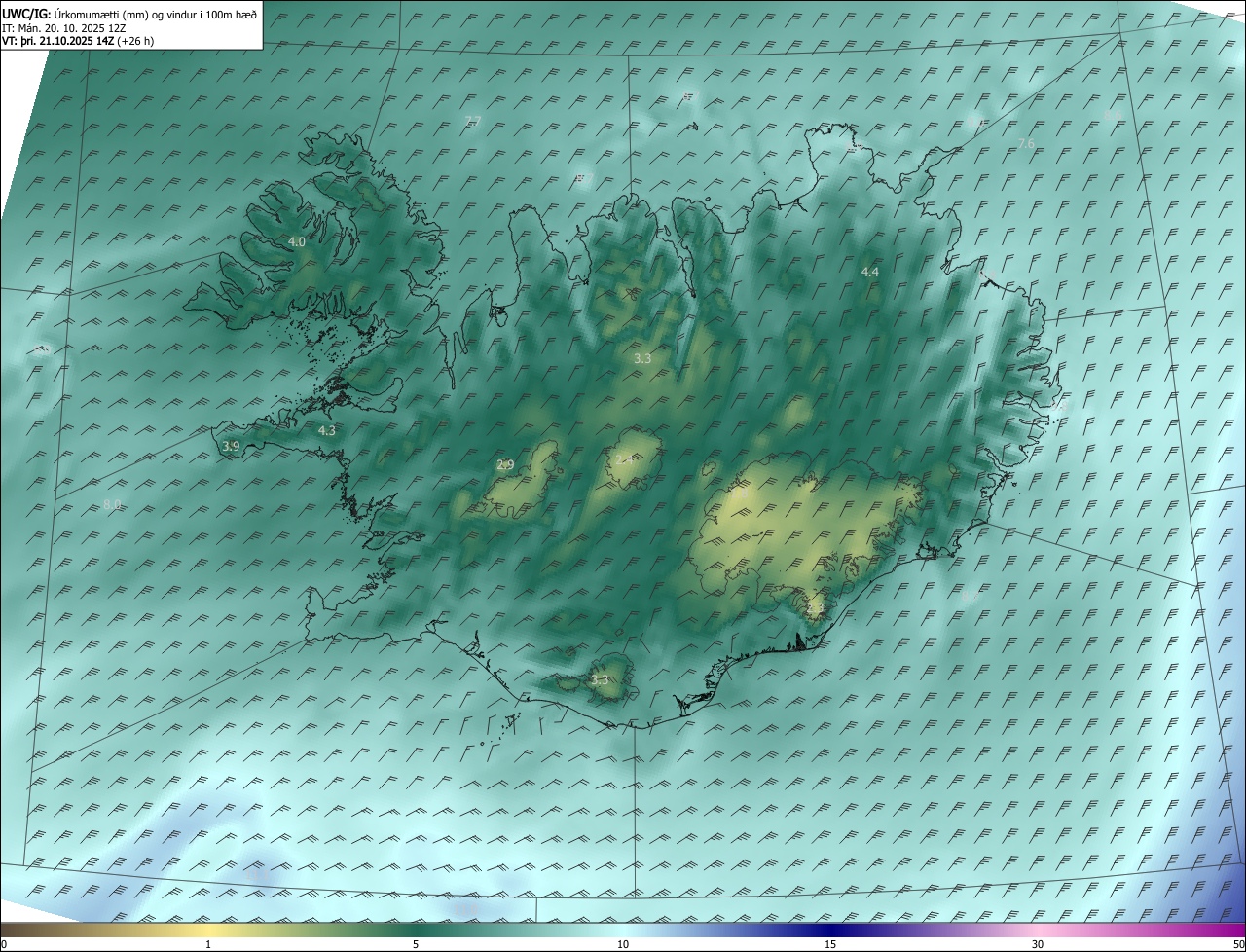Click the '1' tick on the color scale

pyautogui.click(x=208, y=945)
